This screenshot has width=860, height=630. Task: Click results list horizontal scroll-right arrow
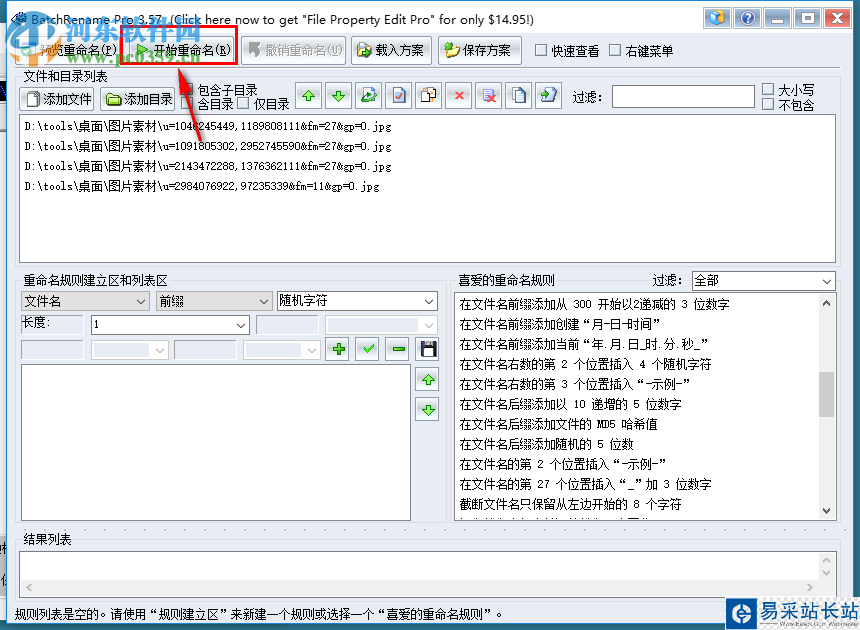click(x=810, y=587)
